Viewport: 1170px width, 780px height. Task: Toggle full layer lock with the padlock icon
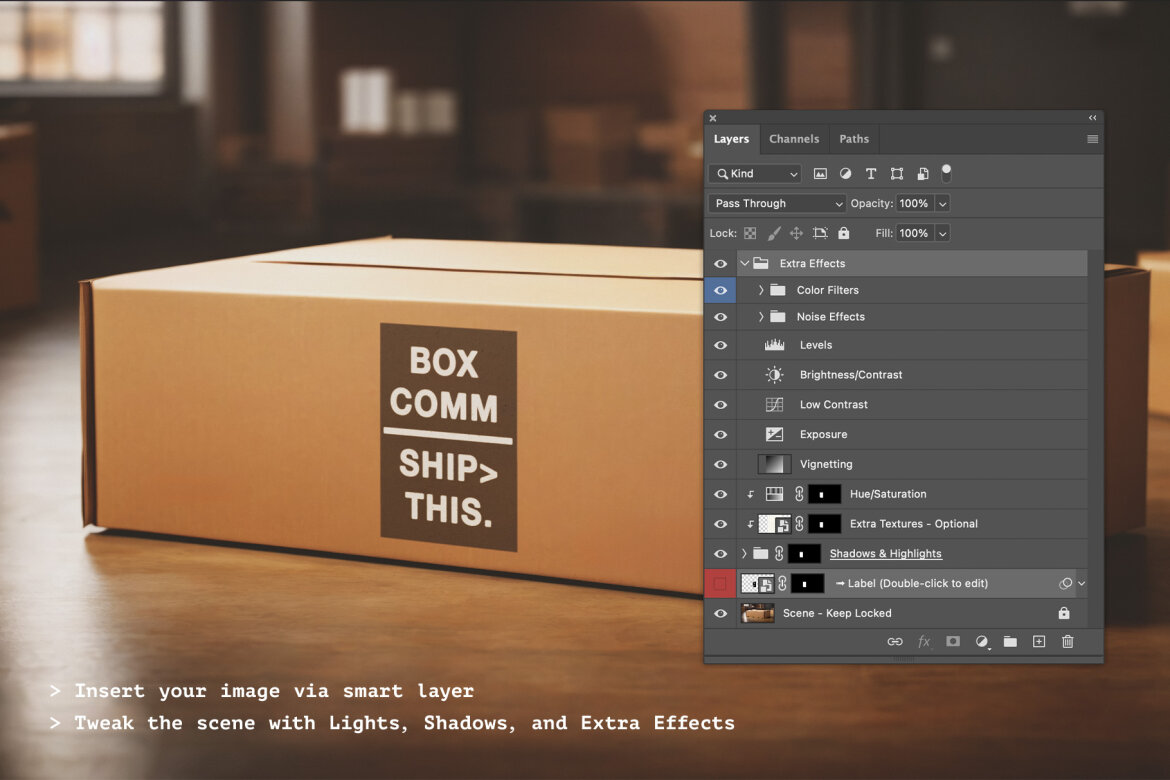point(844,232)
